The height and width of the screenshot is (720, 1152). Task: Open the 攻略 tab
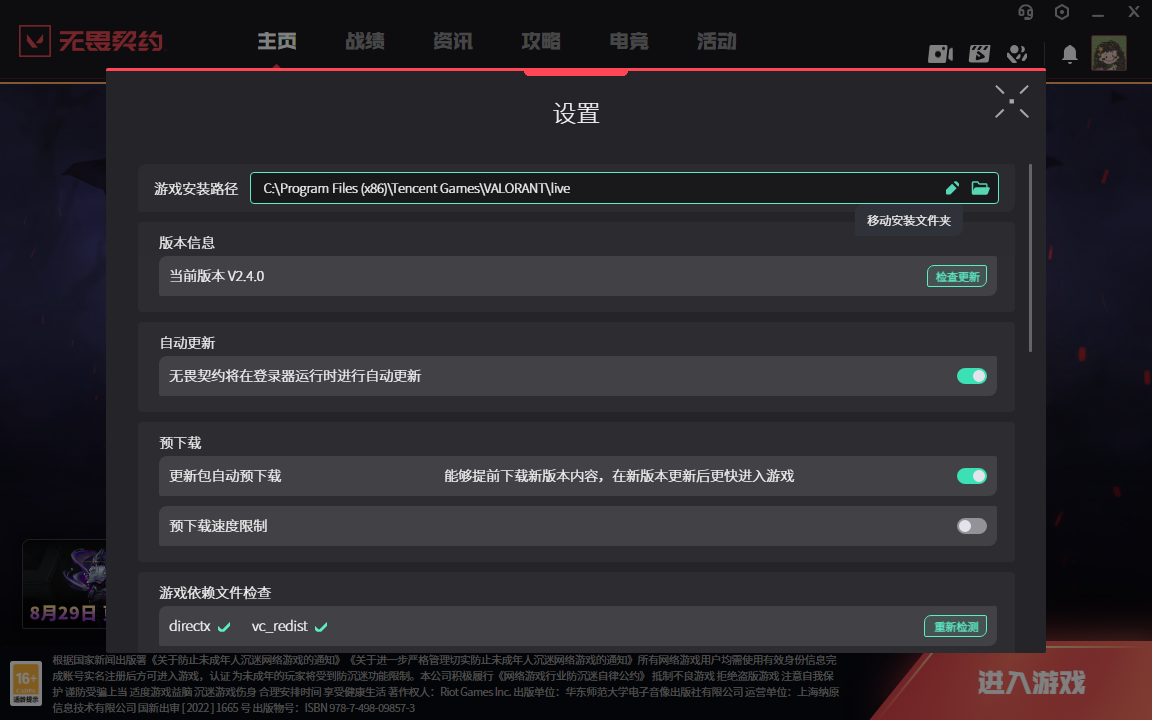tap(541, 41)
